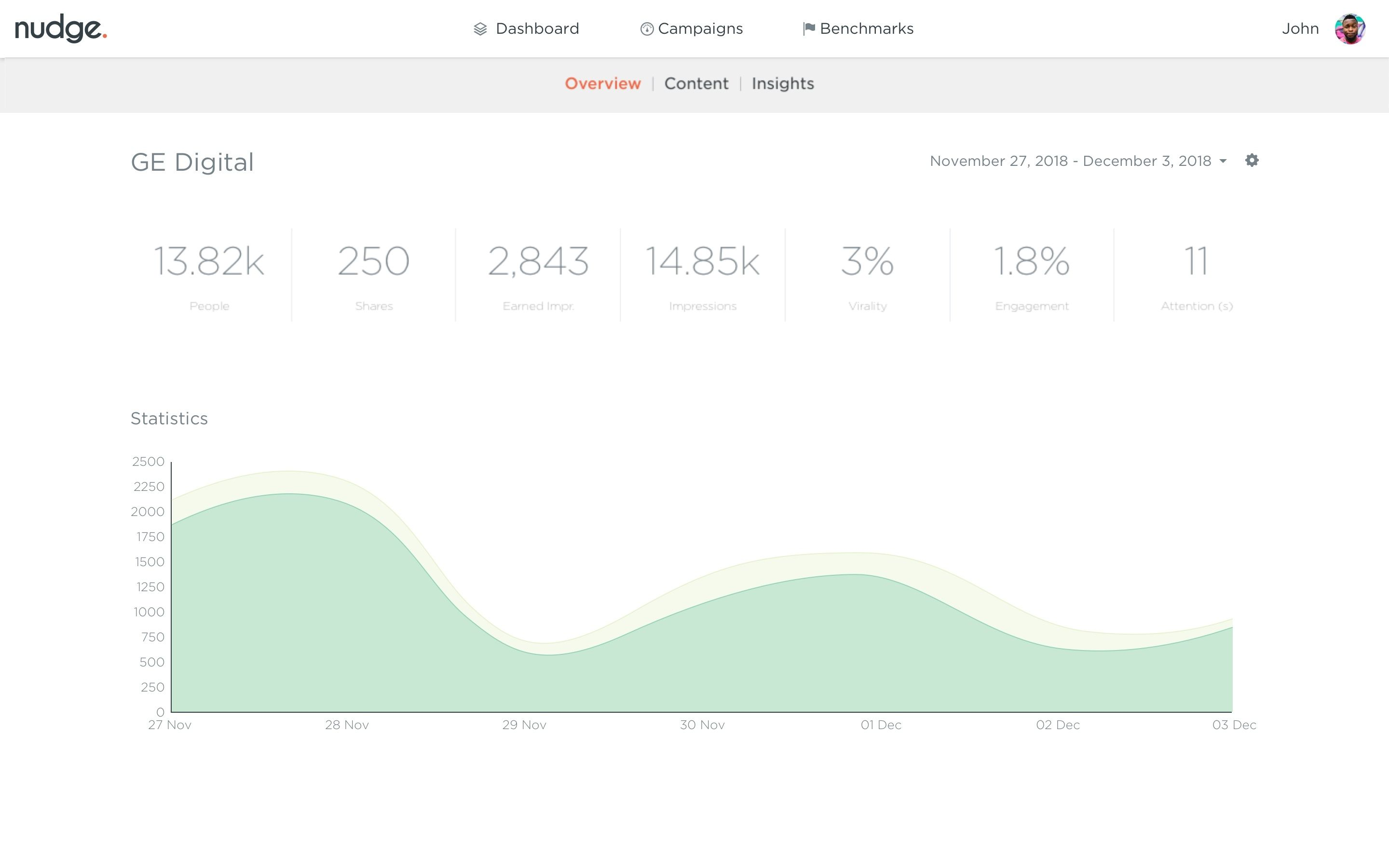Open the settings gear icon
This screenshot has height=868, width=1389.
click(x=1252, y=160)
